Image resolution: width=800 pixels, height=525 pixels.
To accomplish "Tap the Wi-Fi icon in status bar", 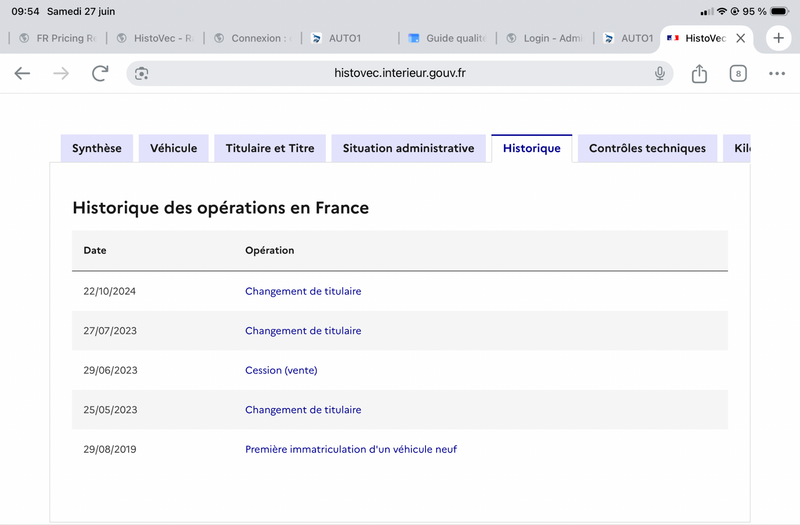I will (x=721, y=11).
